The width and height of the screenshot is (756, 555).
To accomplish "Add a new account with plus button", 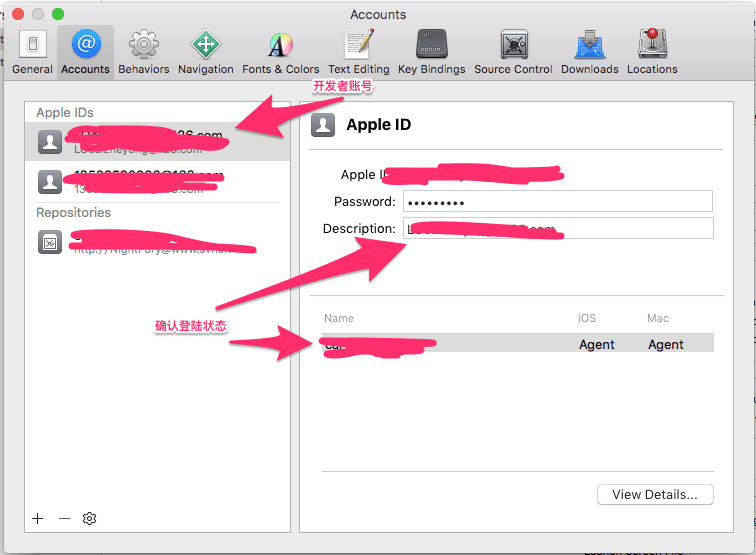I will (x=38, y=518).
